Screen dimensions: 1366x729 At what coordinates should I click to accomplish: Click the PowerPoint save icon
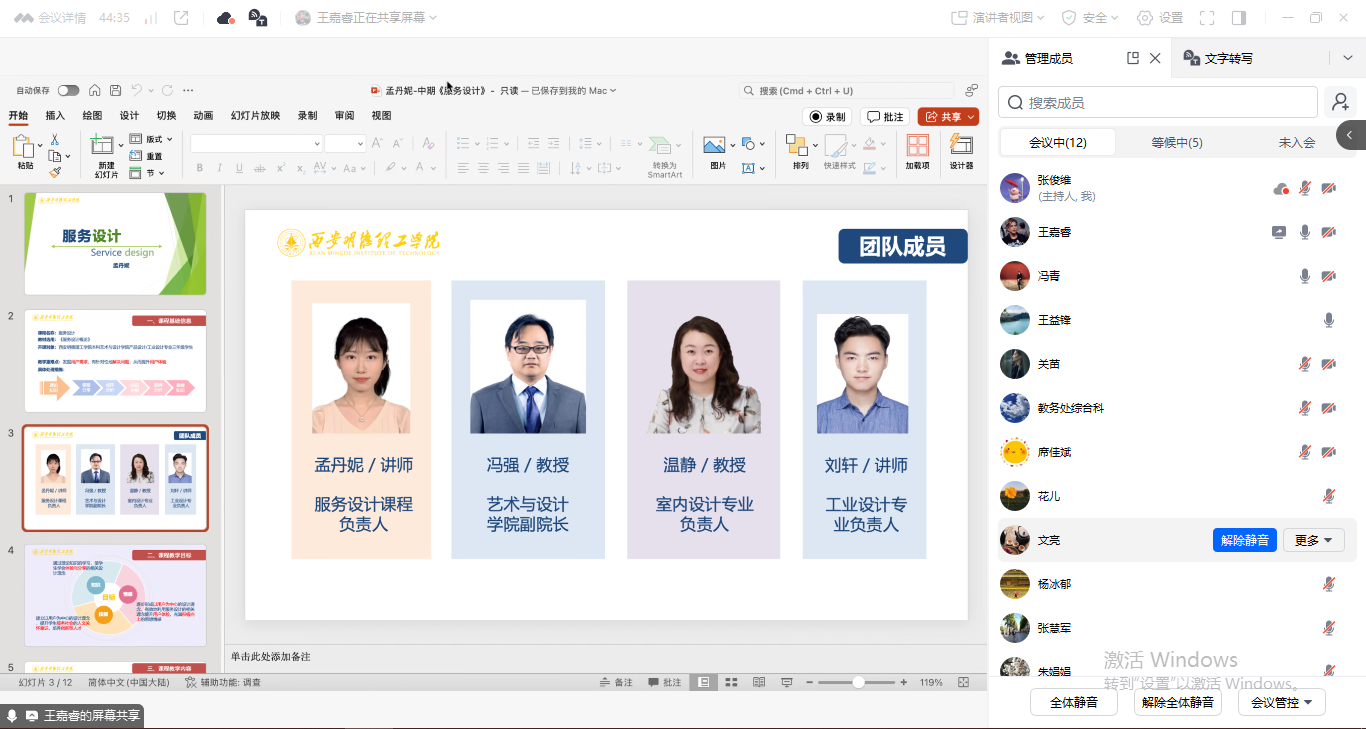tap(116, 90)
